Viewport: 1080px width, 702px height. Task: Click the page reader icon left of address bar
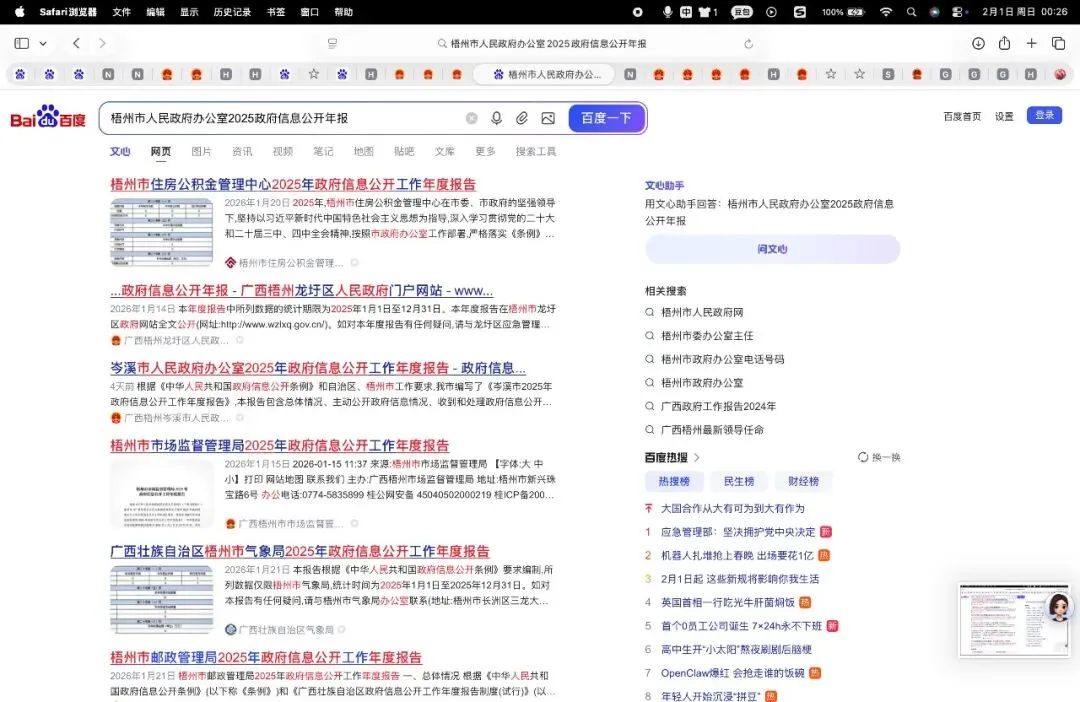tap(332, 43)
